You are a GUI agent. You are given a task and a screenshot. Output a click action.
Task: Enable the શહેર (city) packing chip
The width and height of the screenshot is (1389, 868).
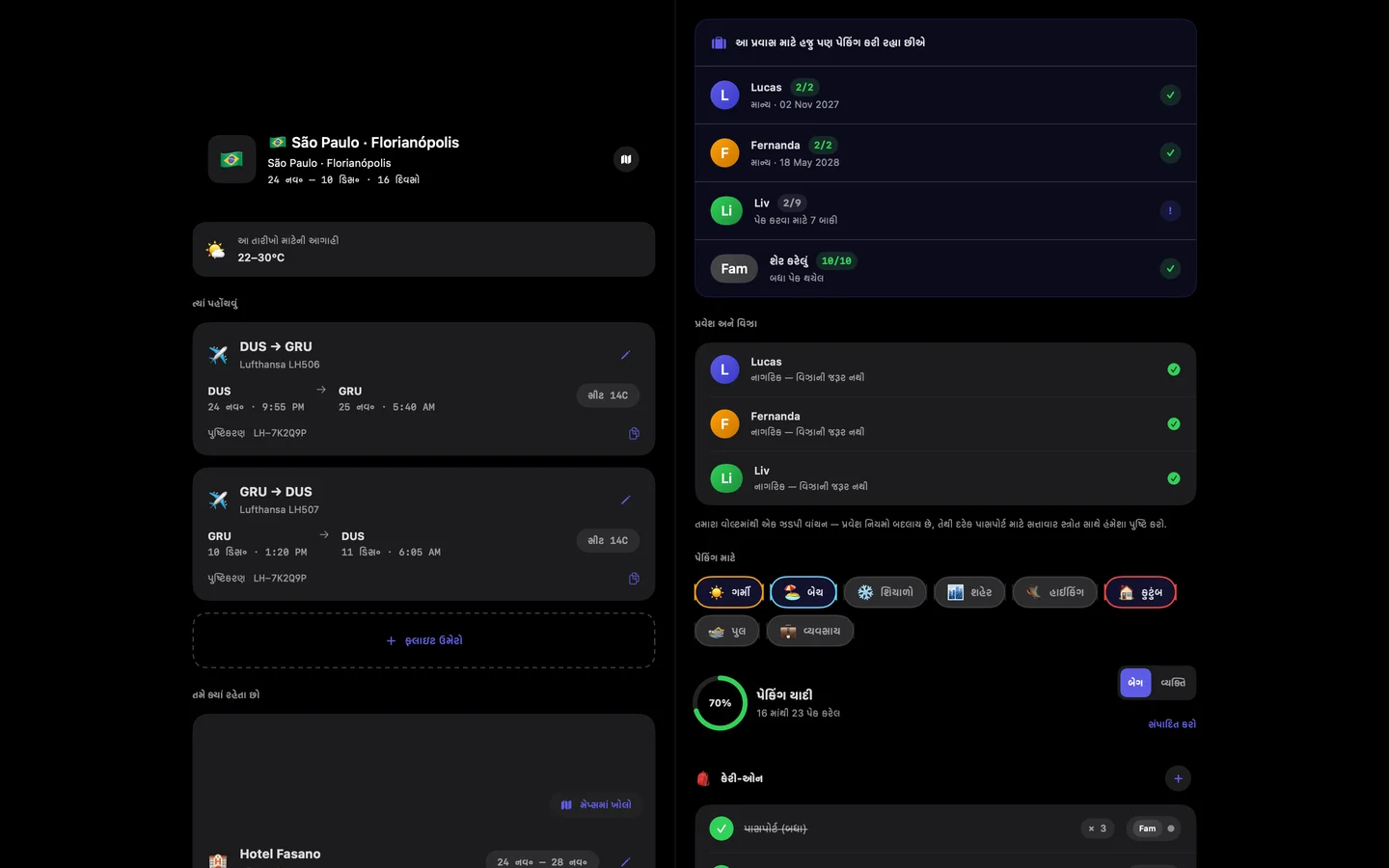pyautogui.click(x=969, y=592)
